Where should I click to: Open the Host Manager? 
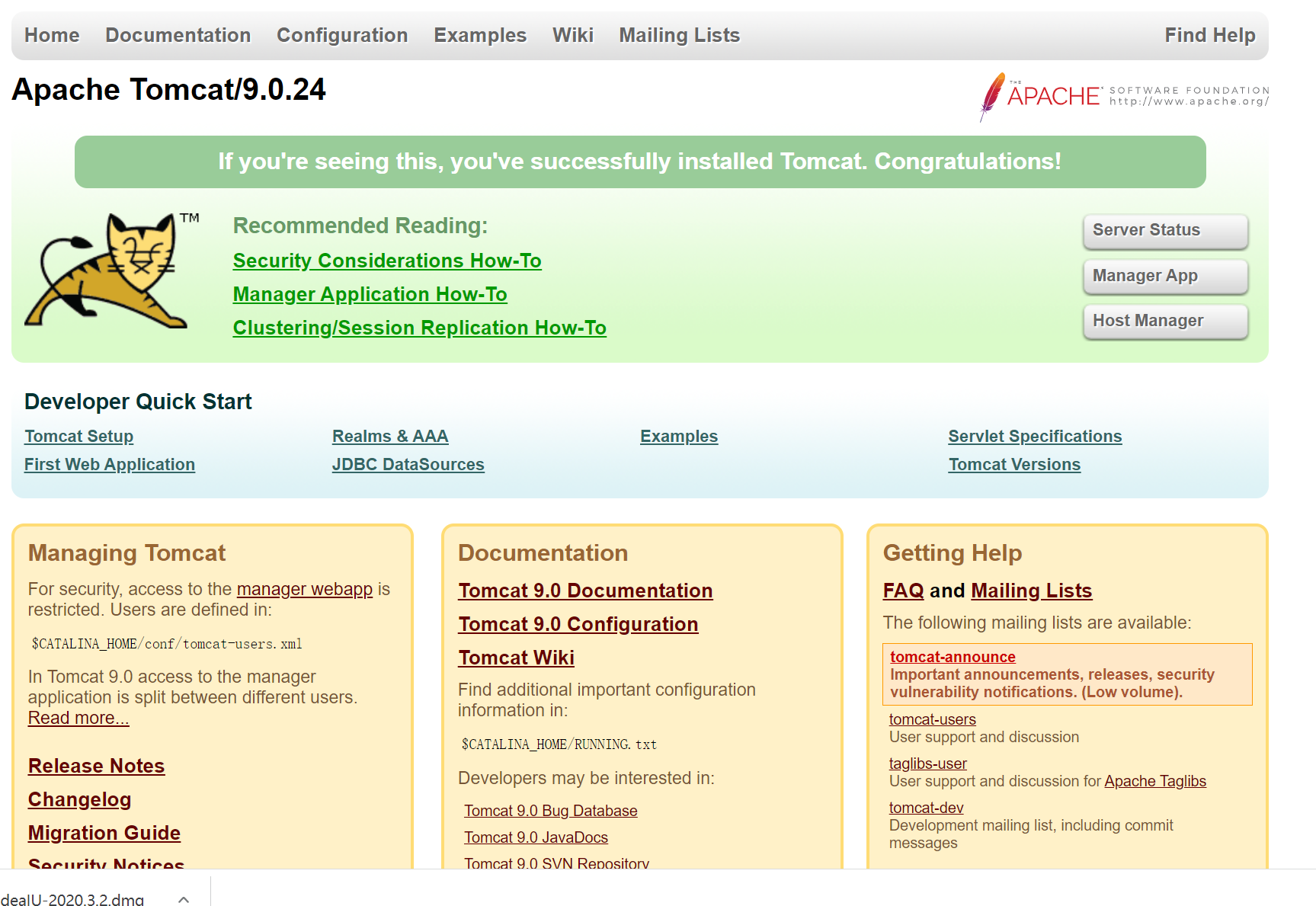click(1165, 321)
